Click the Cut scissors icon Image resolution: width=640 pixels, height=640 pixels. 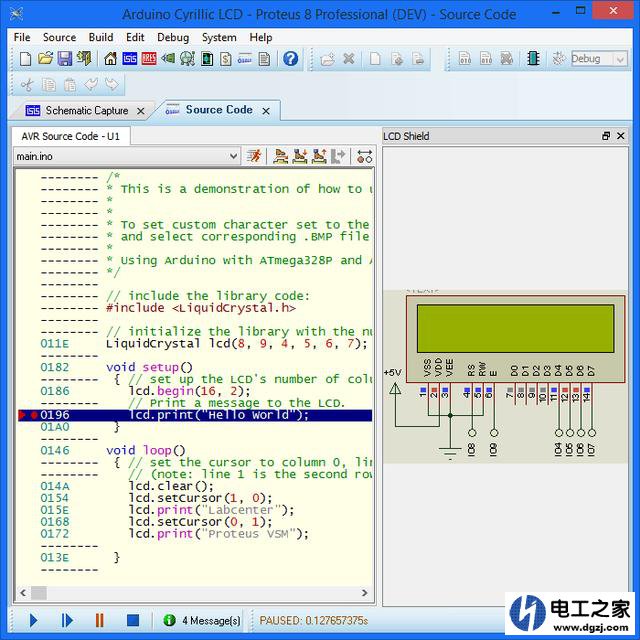27,85
